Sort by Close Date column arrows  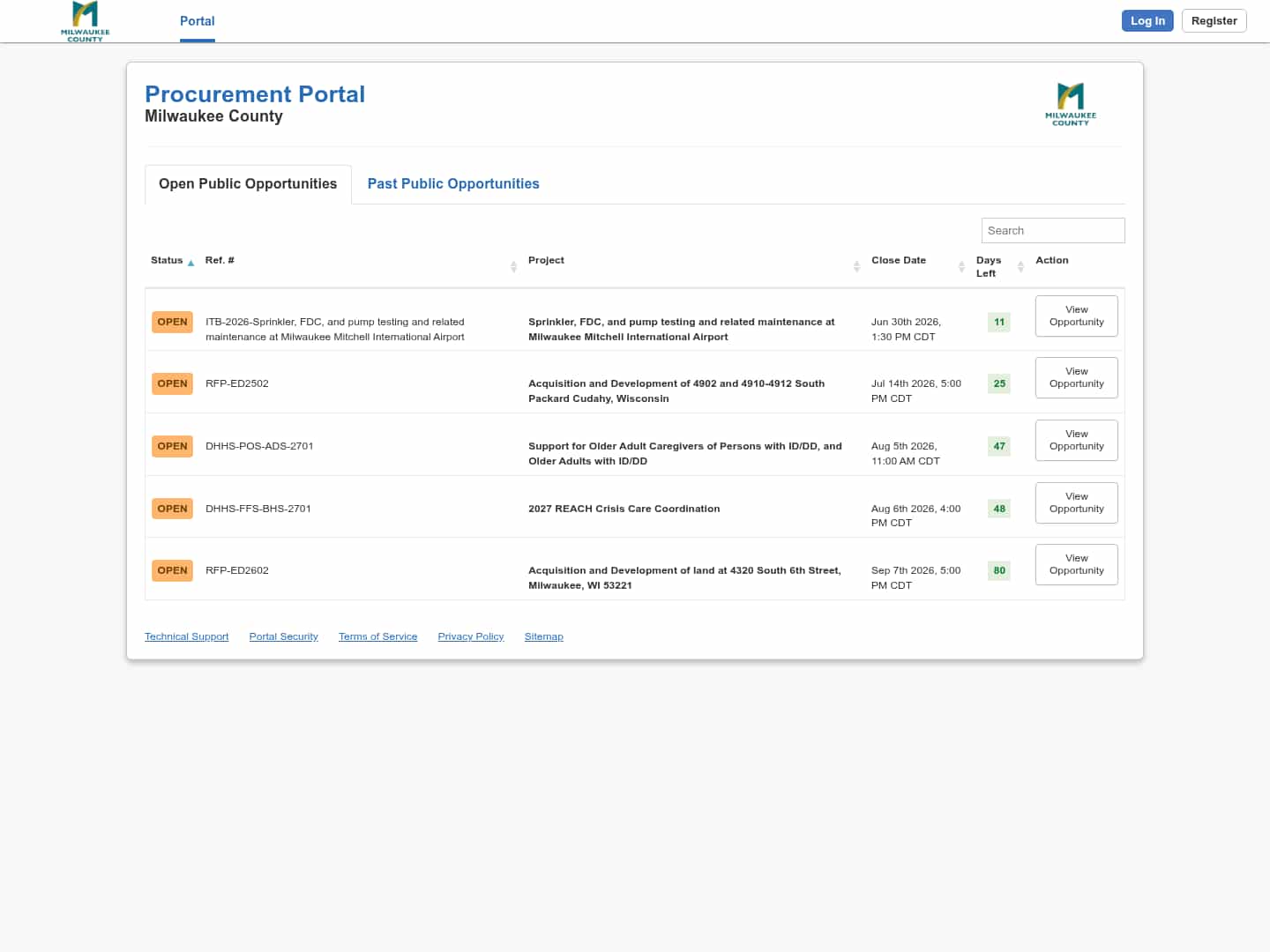961,266
